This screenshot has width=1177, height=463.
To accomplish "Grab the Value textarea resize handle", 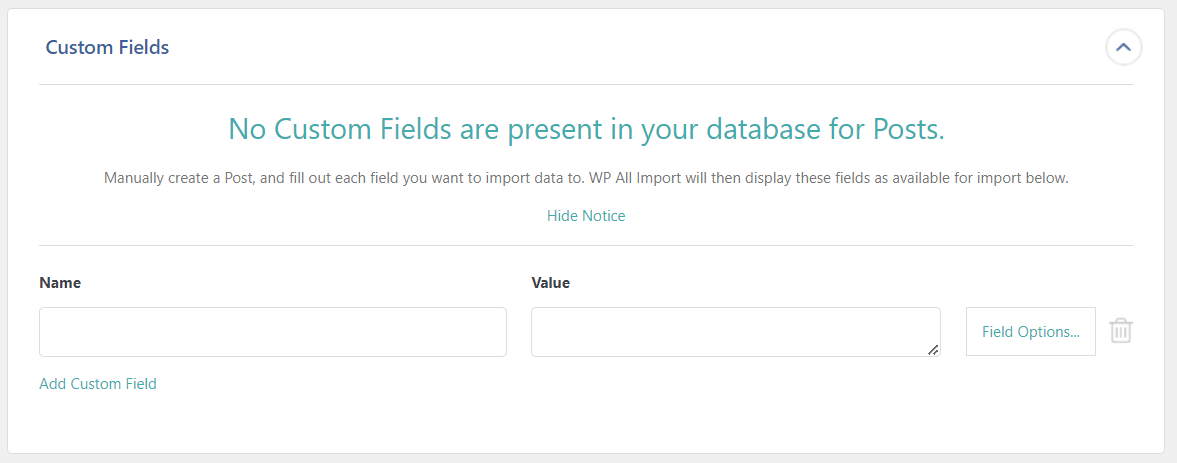I will (934, 350).
